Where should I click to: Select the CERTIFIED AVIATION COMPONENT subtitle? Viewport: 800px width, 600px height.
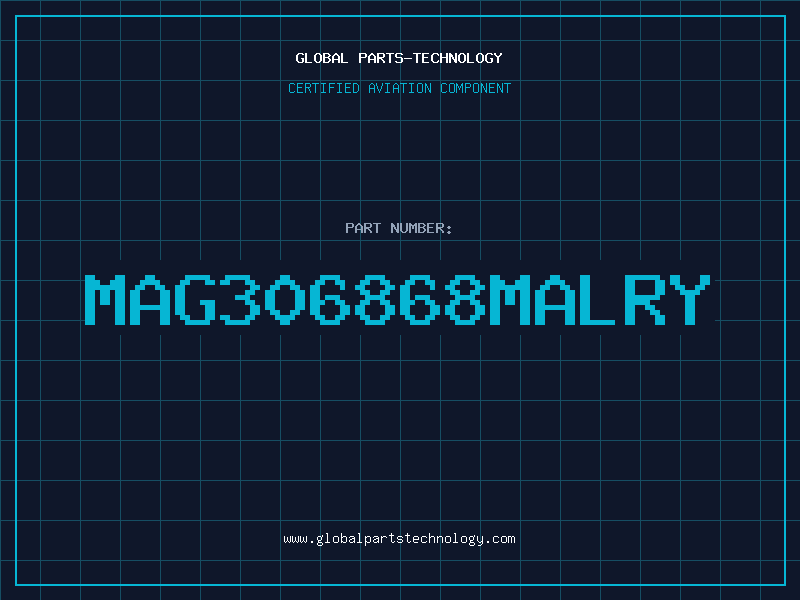pyautogui.click(x=399, y=88)
